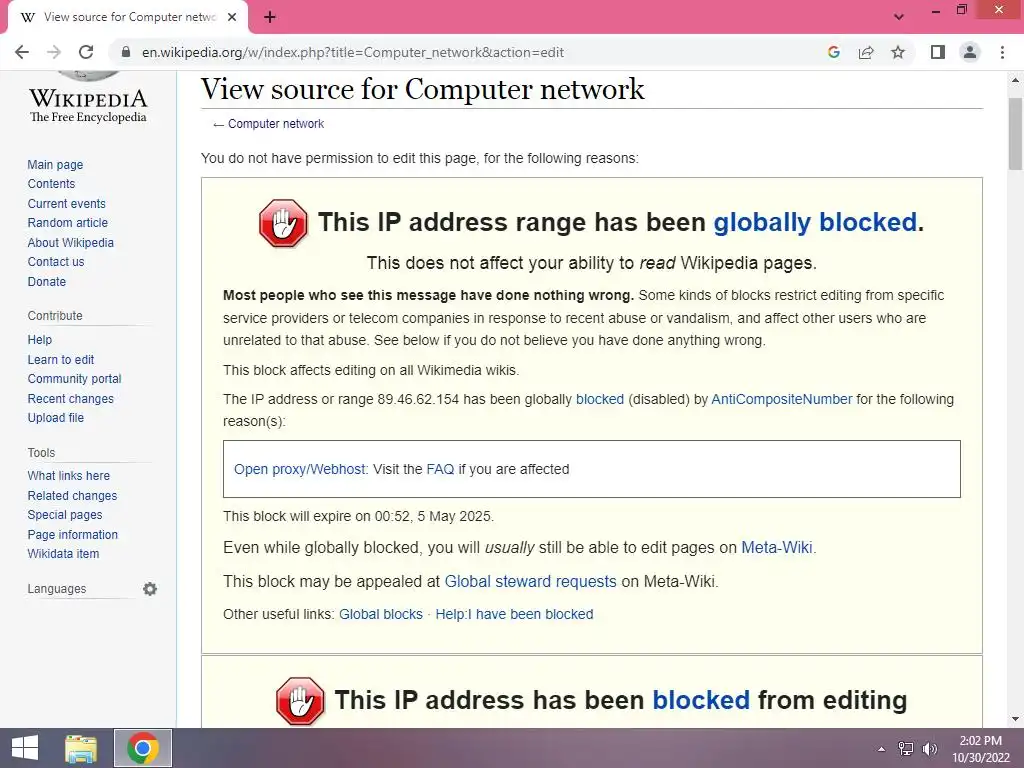Open Contact us link

[x=56, y=262]
